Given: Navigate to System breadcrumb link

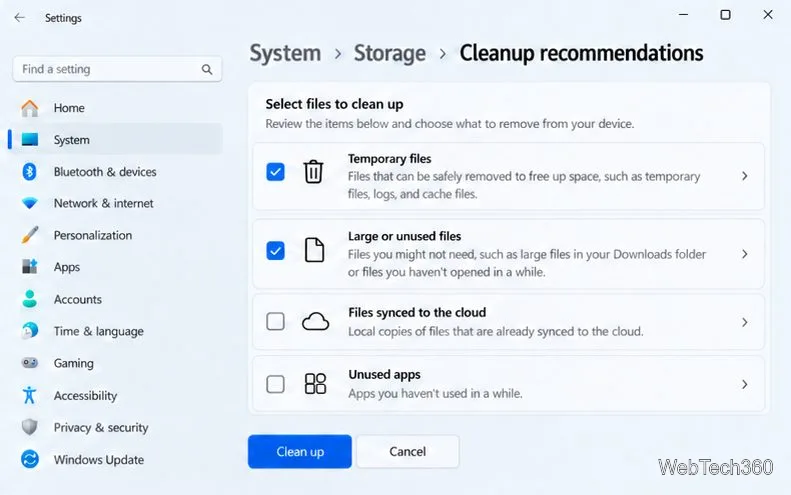Looking at the screenshot, I should point(286,53).
